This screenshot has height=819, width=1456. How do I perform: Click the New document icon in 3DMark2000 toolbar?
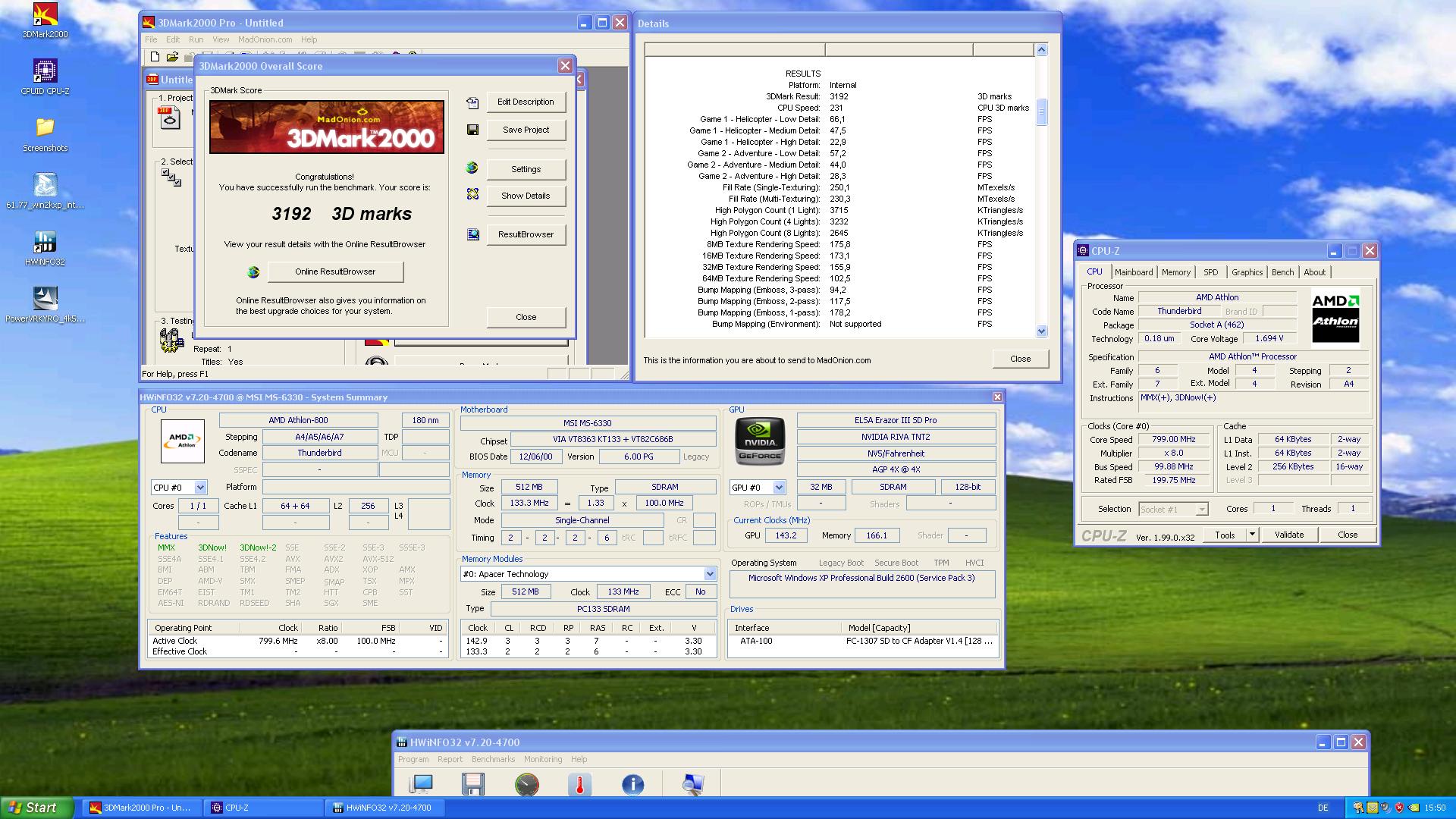tap(155, 57)
